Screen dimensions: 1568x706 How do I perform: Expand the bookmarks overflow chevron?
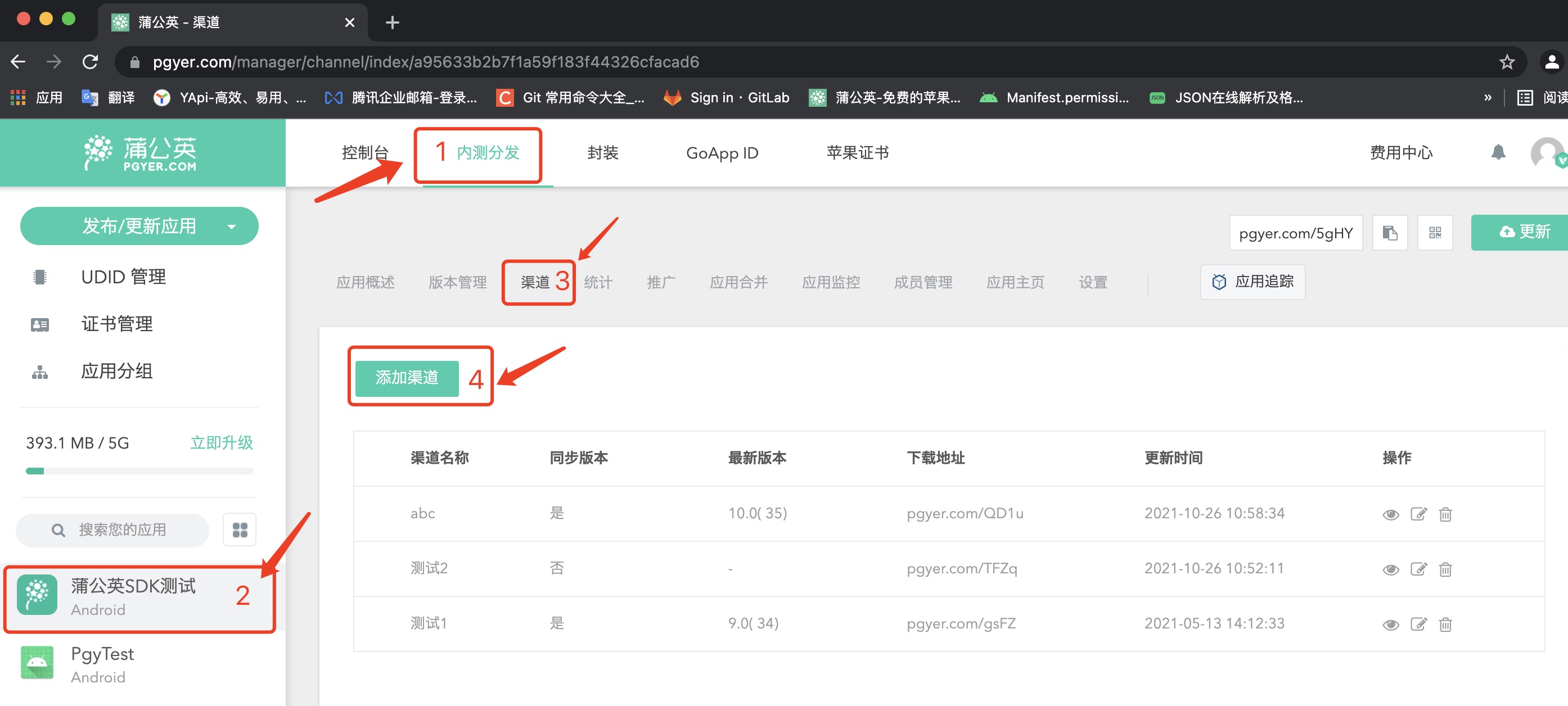1488,97
